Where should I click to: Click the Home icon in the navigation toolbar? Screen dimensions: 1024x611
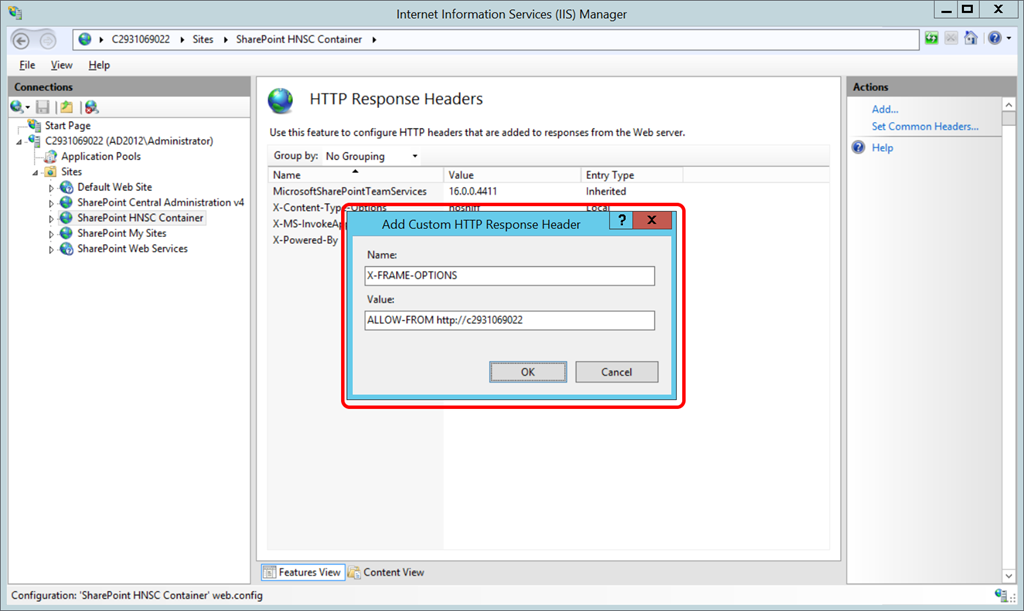tap(970, 39)
